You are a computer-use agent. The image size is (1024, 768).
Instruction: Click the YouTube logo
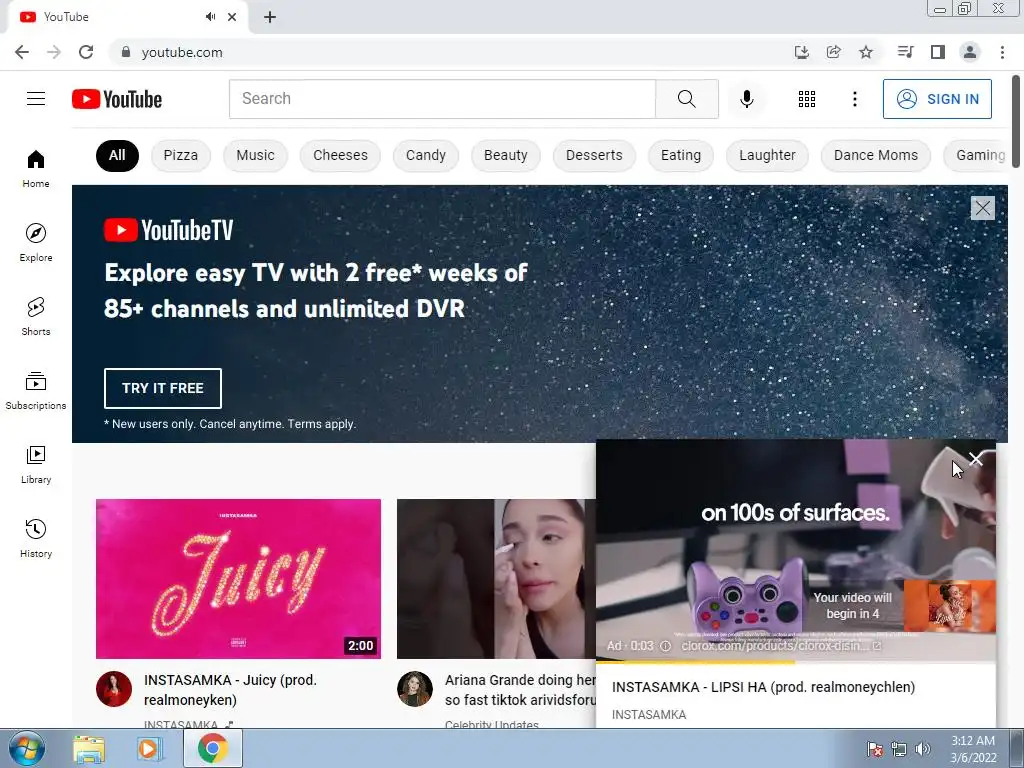[x=117, y=99]
